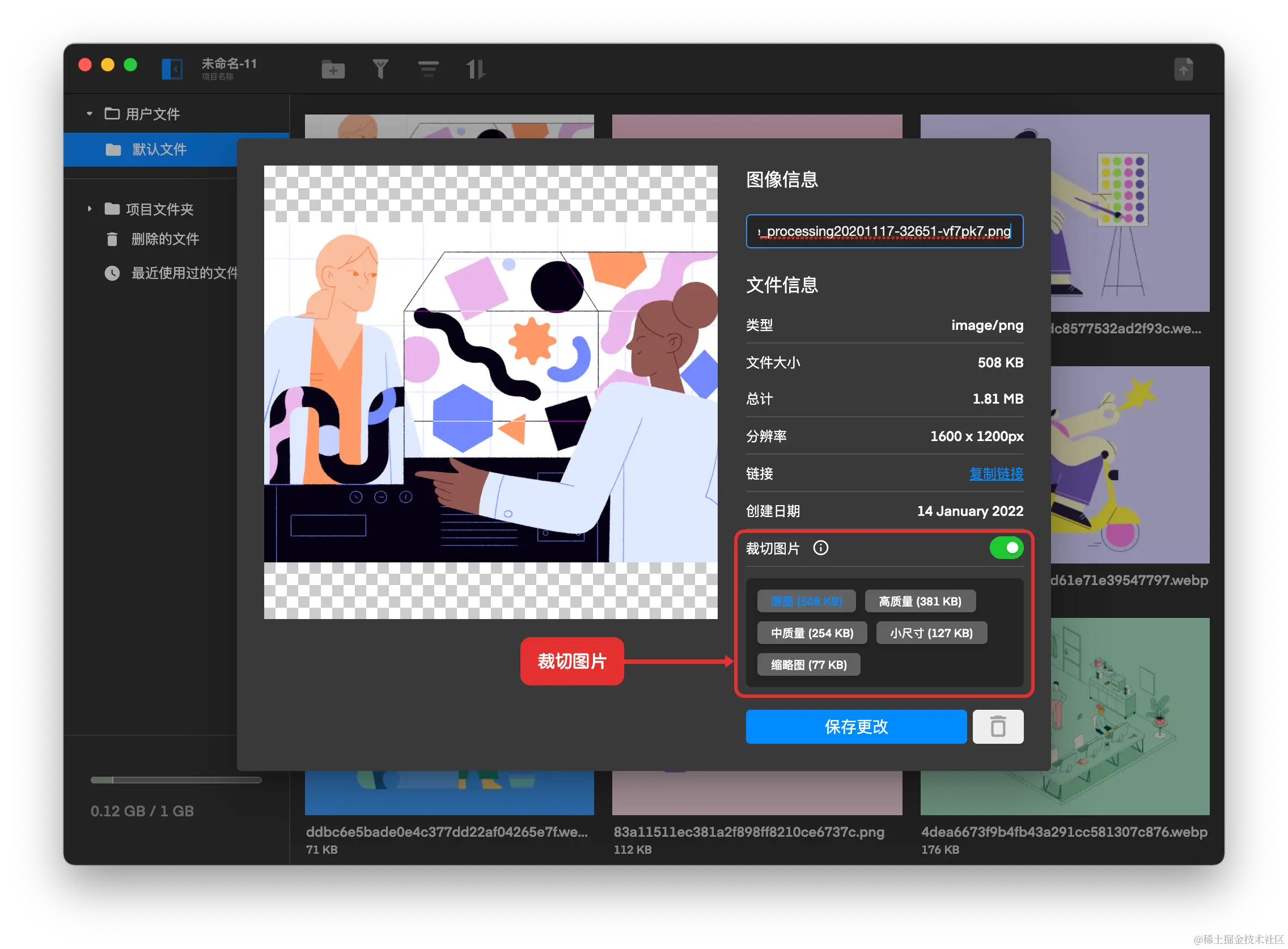The height and width of the screenshot is (949, 1288).
Task: Click the image file name input field
Action: pos(884,231)
